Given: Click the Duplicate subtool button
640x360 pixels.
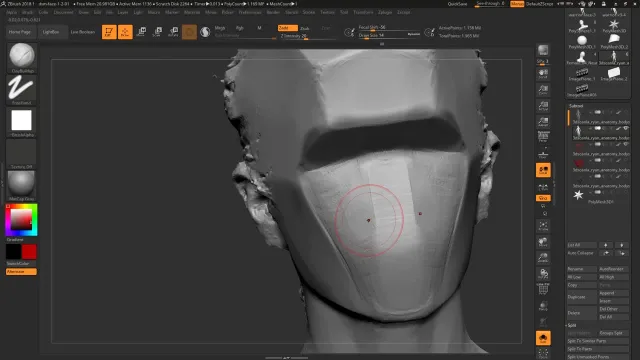Looking at the screenshot, I should click(x=581, y=297).
